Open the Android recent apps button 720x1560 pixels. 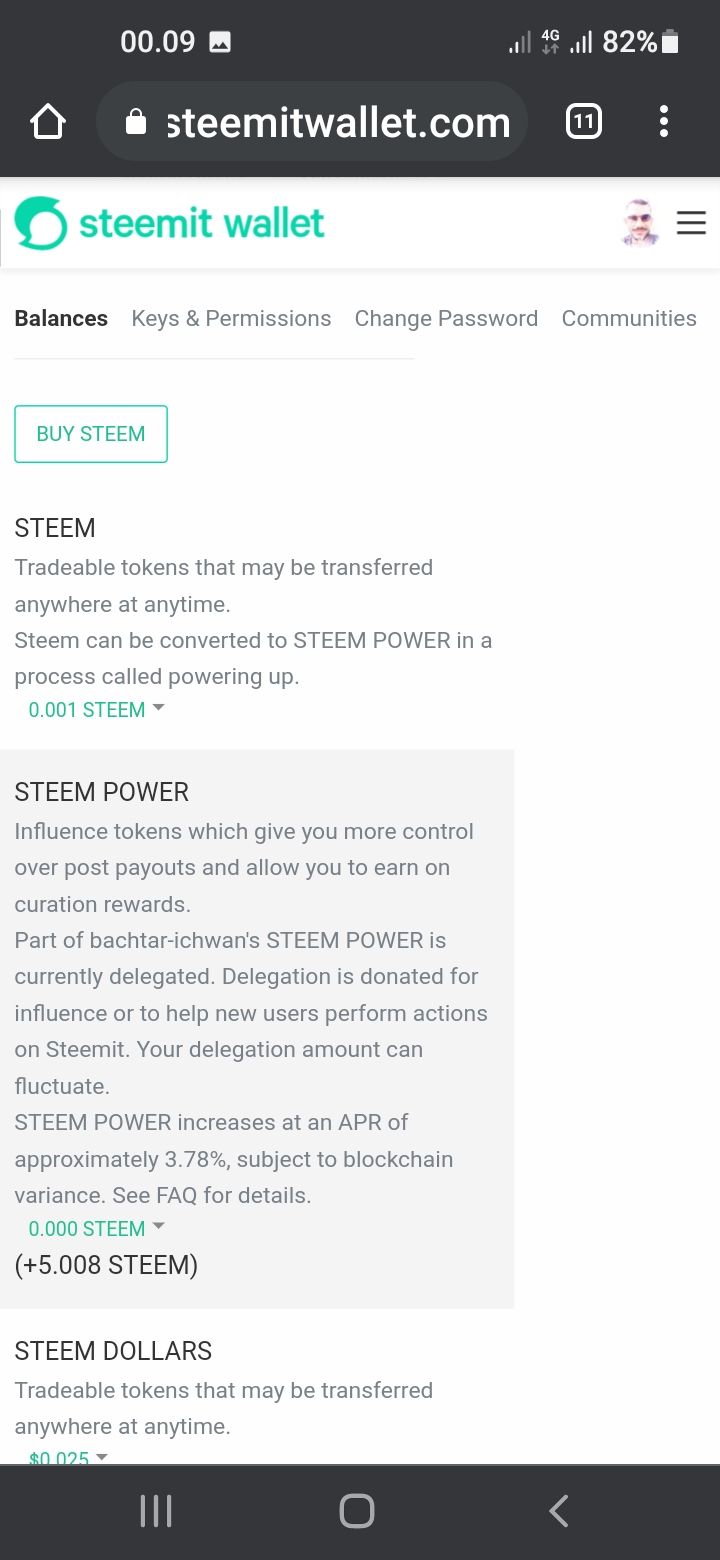[x=156, y=1511]
